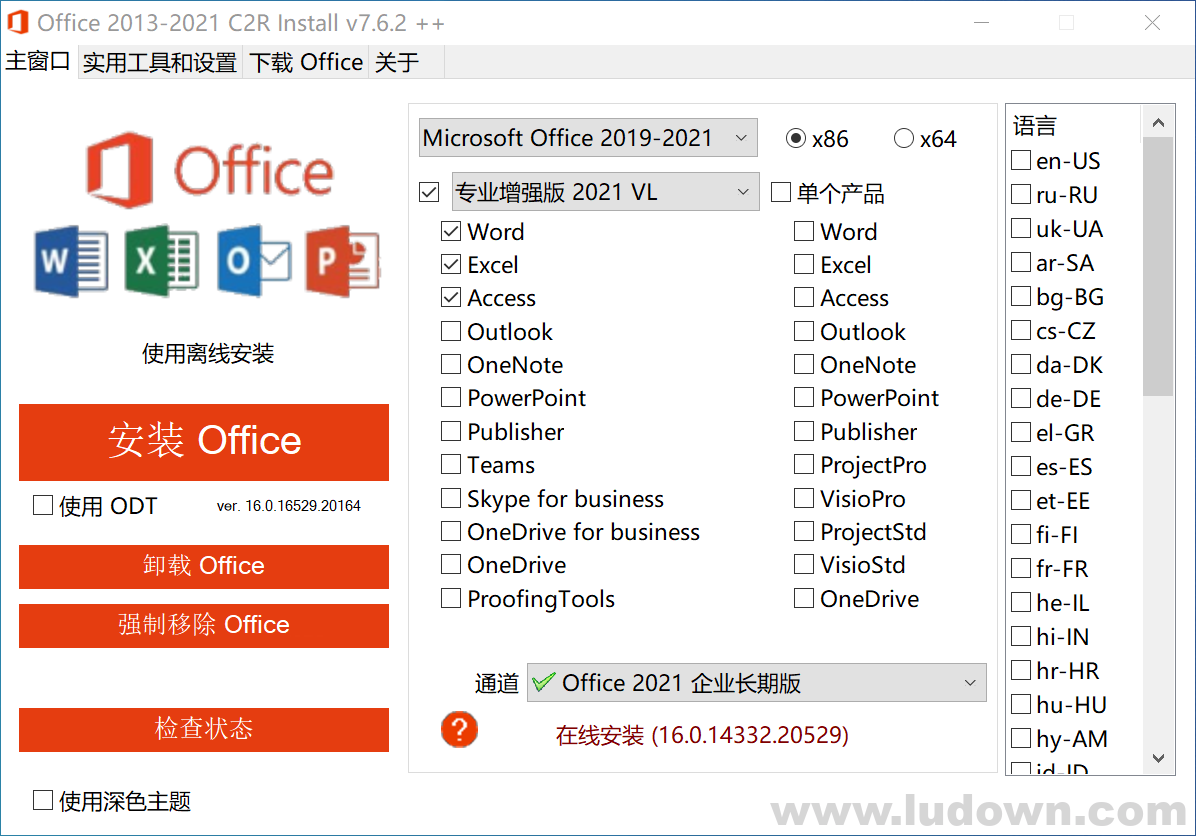Check Excel under single products
This screenshot has width=1196, height=836.
tap(803, 264)
